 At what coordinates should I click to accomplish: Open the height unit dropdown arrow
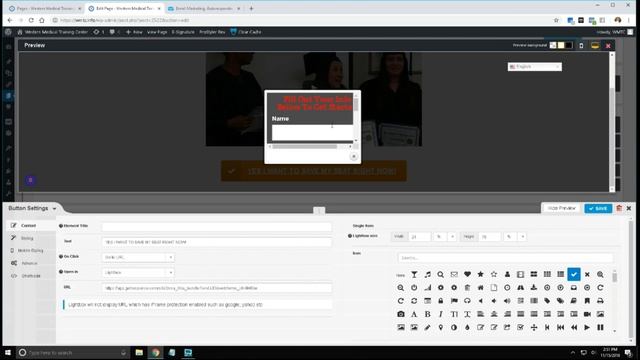point(522,237)
